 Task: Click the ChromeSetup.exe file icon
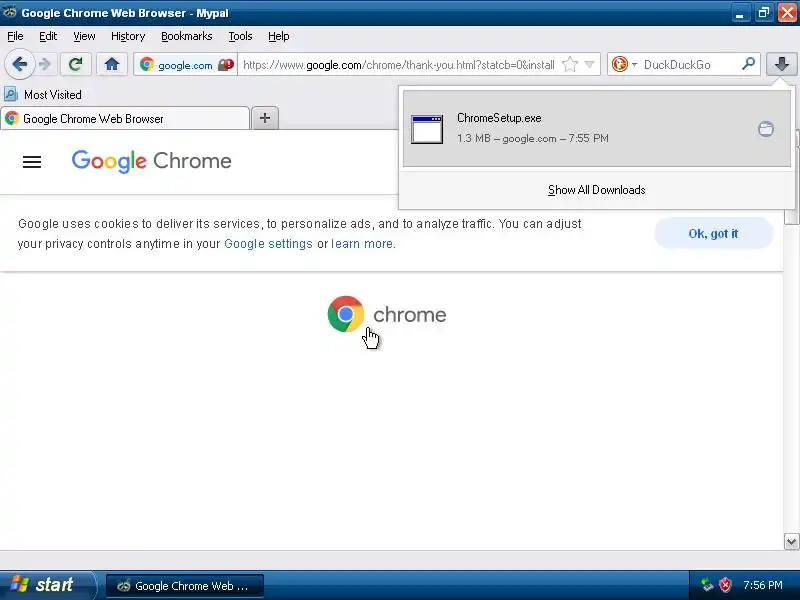tap(427, 129)
